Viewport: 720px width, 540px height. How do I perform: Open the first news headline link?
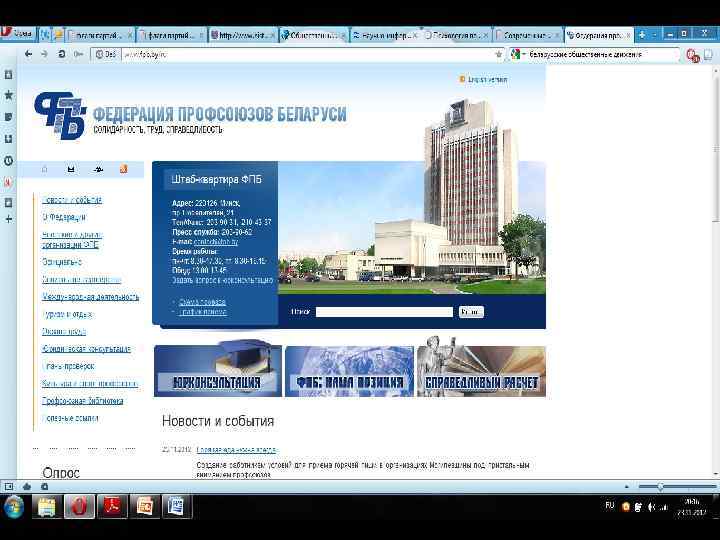tap(237, 450)
